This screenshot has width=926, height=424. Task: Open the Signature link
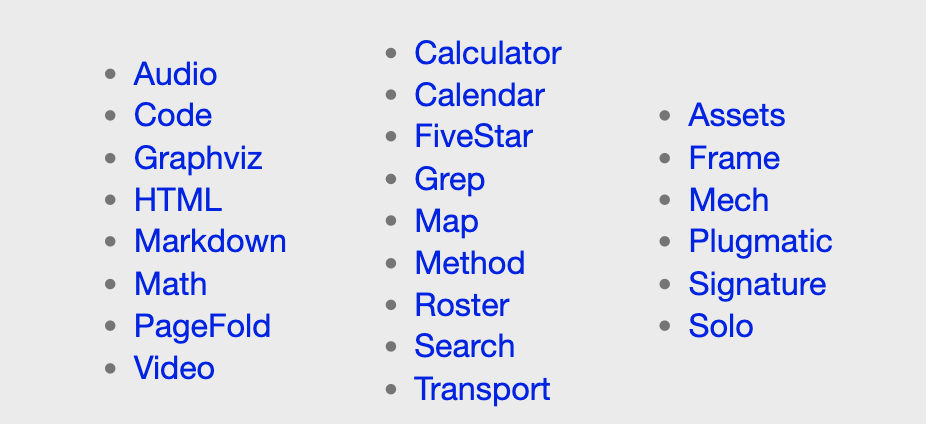pos(757,285)
